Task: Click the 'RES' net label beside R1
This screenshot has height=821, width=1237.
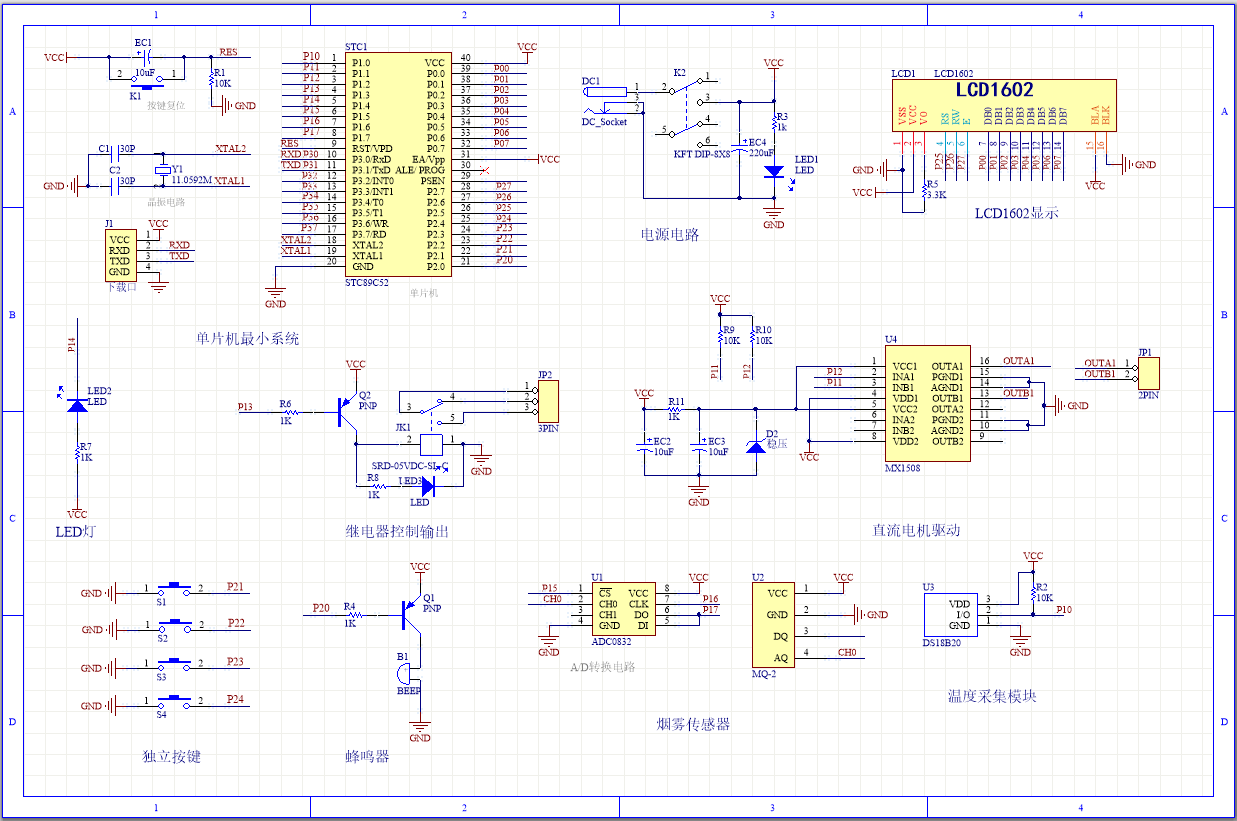Action: coord(229,52)
